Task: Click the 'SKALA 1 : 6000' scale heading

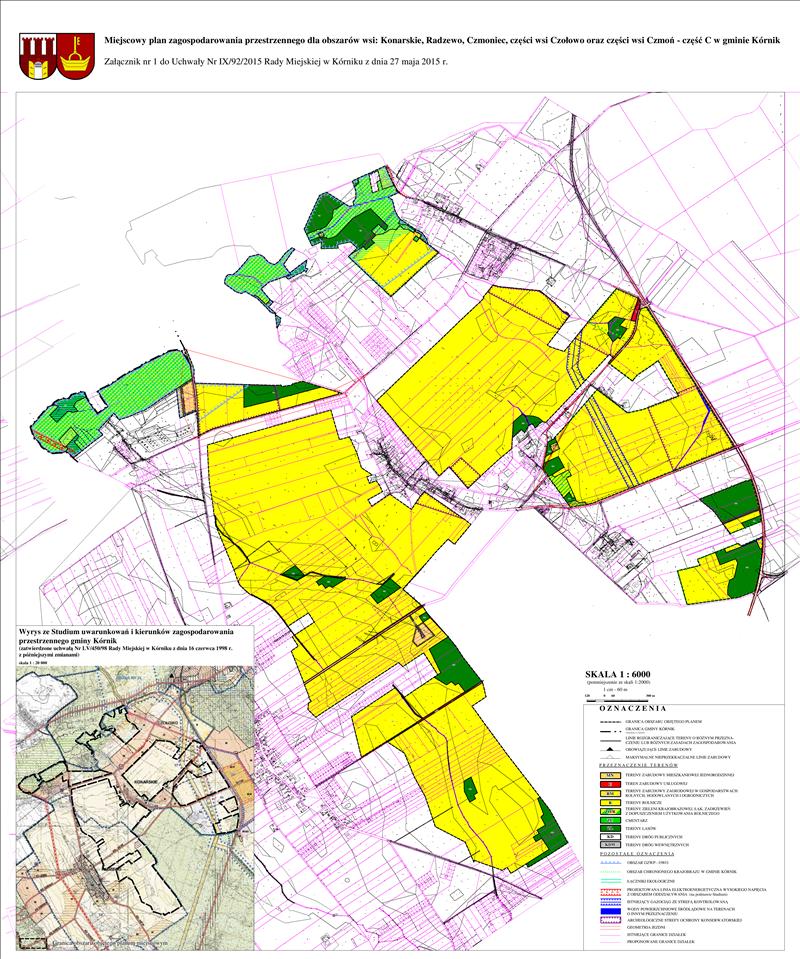Action: click(618, 675)
